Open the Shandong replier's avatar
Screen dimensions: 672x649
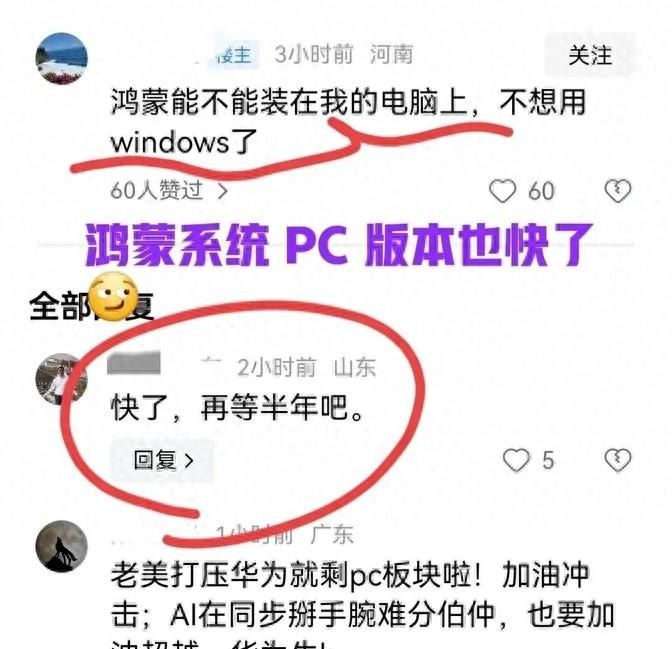coord(61,379)
